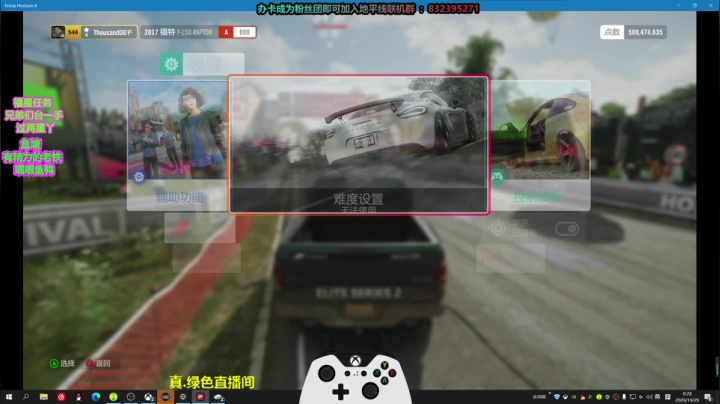Open the Xbox app icon with badge 2

click(149, 397)
